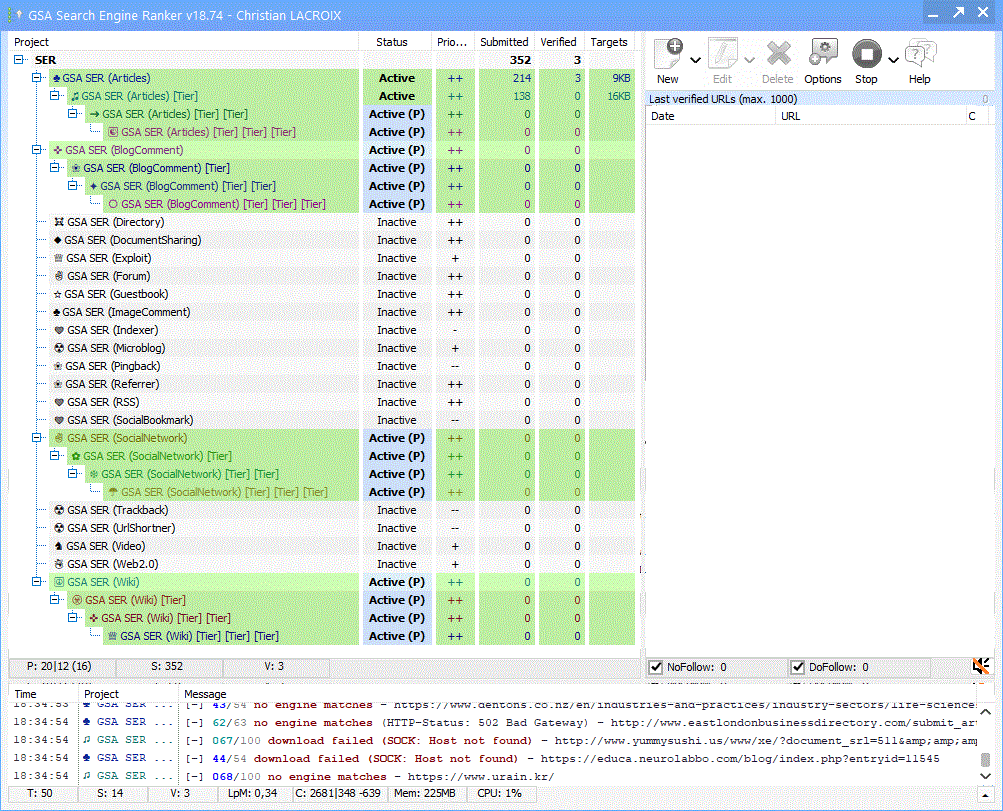This screenshot has width=1003, height=811.
Task: Collapse the GSA SER (Articles) tree node
Action: (38, 78)
